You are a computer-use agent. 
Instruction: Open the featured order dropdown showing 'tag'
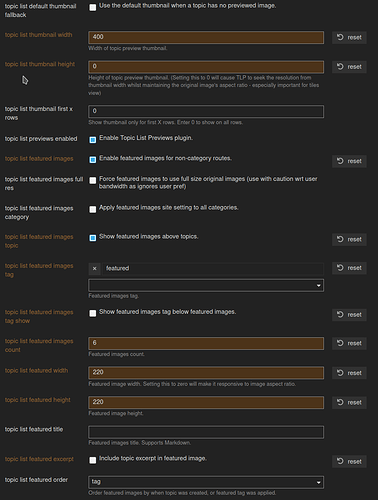[x=206, y=482]
